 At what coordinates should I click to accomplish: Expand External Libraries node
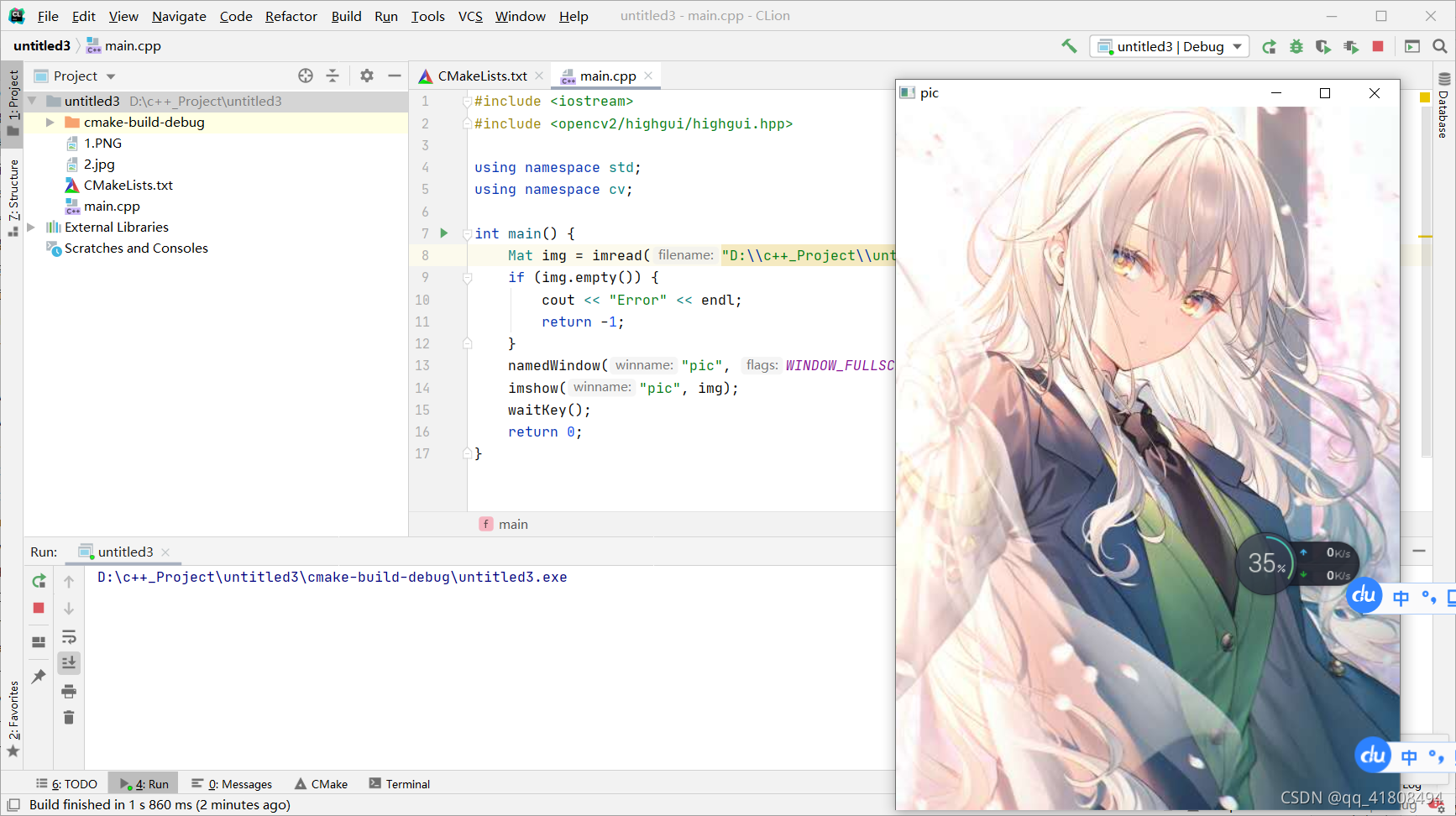click(31, 227)
